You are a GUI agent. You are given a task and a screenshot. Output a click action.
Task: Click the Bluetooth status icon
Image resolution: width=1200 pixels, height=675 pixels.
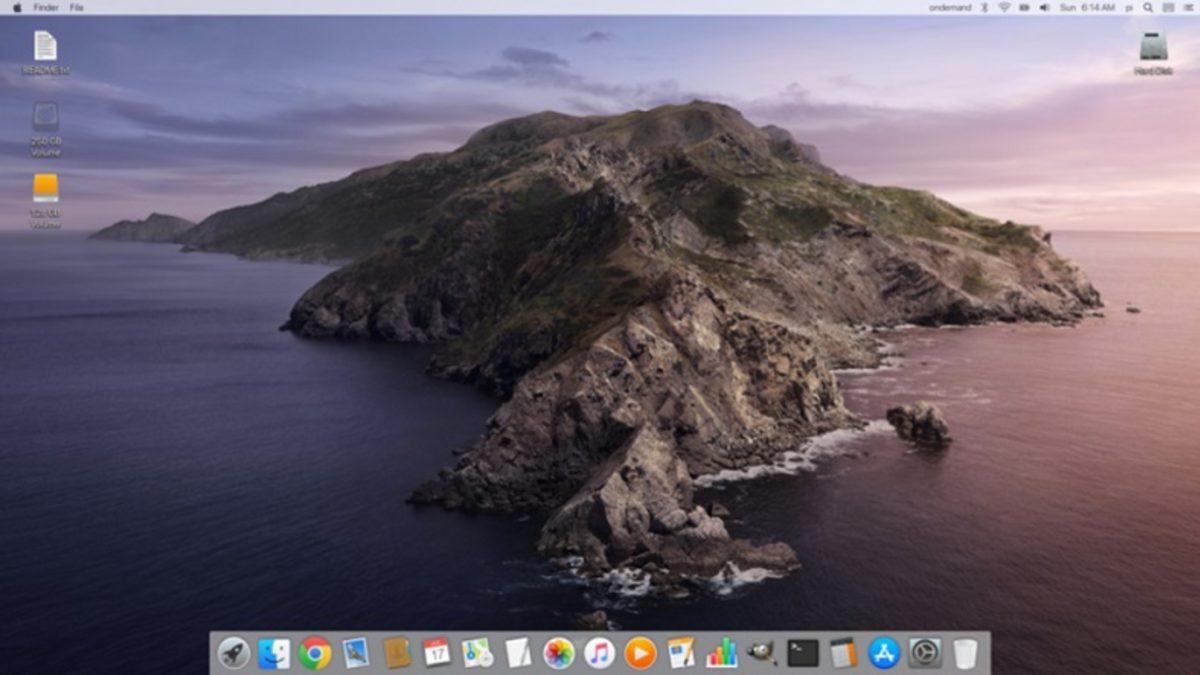point(984,8)
